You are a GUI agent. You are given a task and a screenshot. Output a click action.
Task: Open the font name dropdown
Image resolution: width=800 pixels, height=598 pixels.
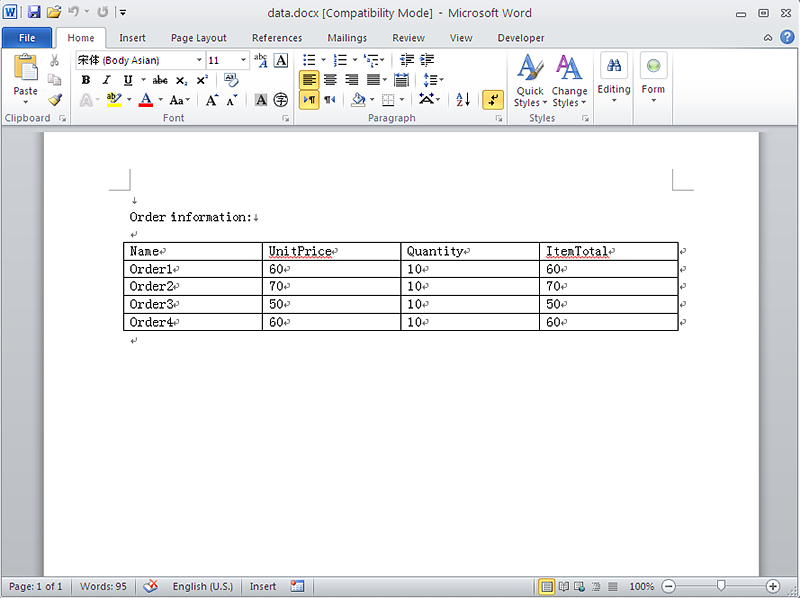point(199,60)
